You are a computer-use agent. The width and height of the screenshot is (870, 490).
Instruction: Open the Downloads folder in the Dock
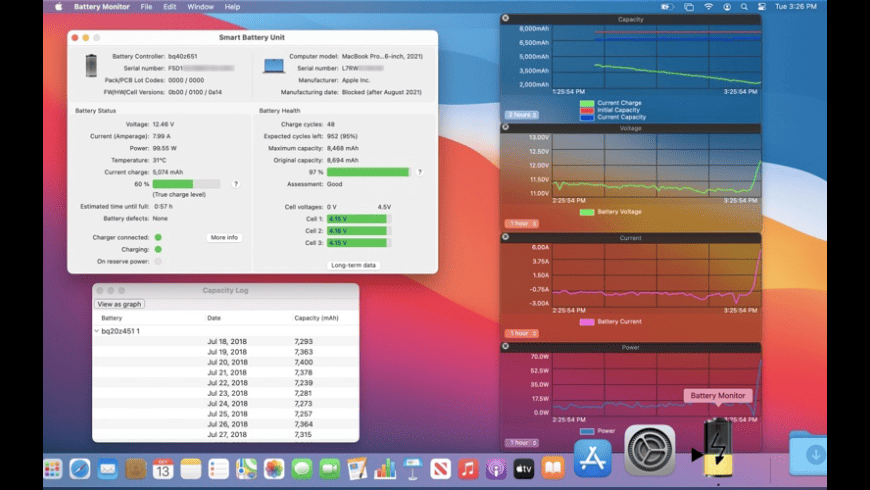(808, 453)
